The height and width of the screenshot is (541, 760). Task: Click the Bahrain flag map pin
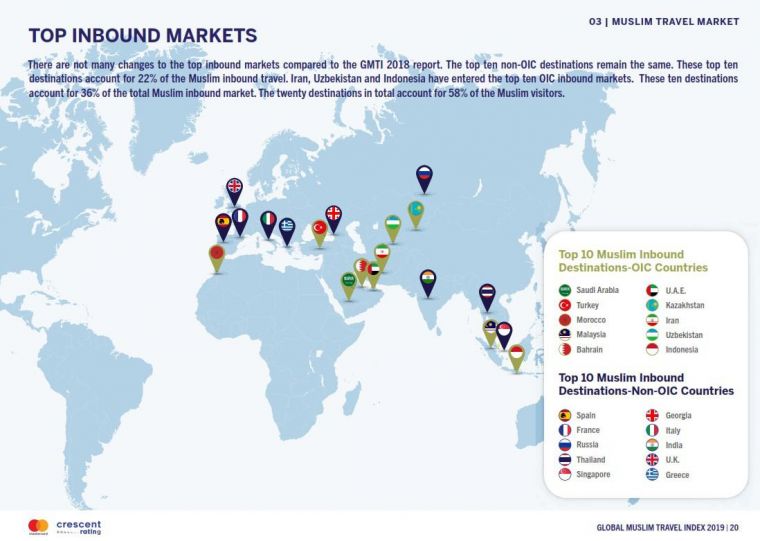pyautogui.click(x=361, y=270)
